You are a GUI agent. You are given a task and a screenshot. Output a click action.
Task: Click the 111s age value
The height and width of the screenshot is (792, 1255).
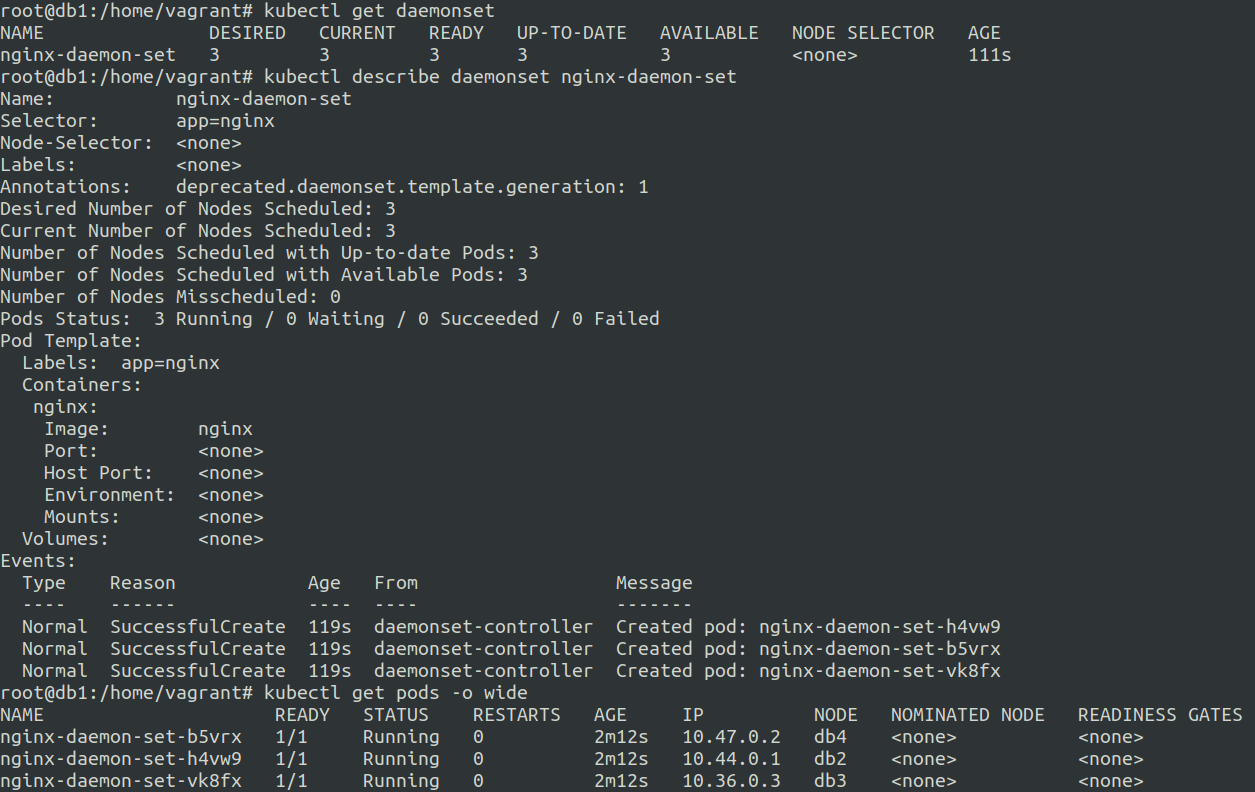pyautogui.click(x=989, y=55)
